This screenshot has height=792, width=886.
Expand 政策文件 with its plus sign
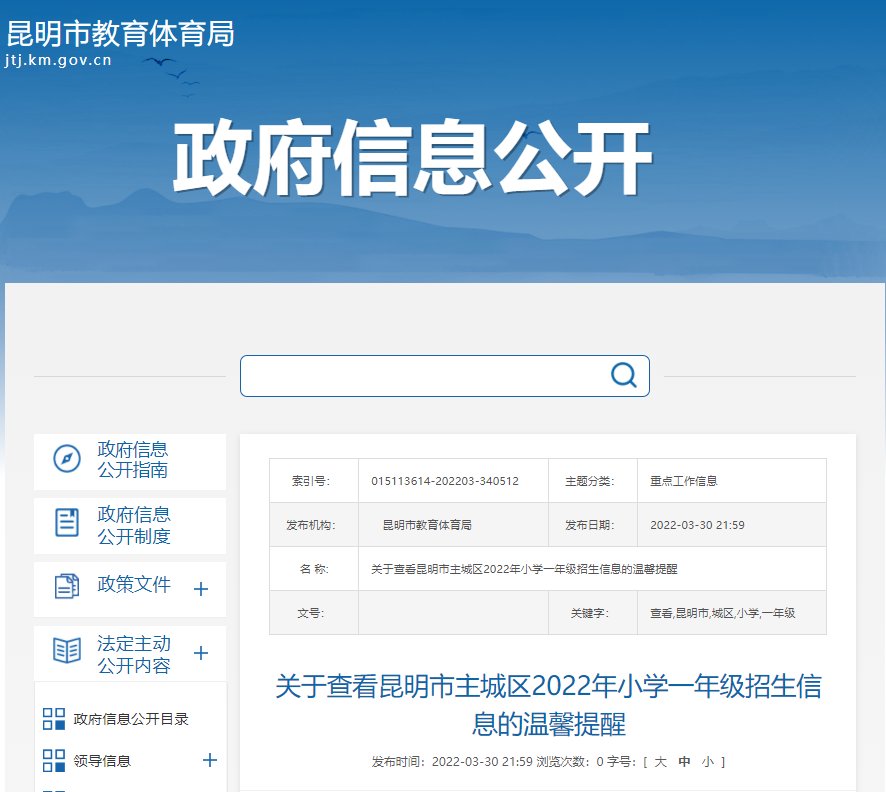point(201,589)
